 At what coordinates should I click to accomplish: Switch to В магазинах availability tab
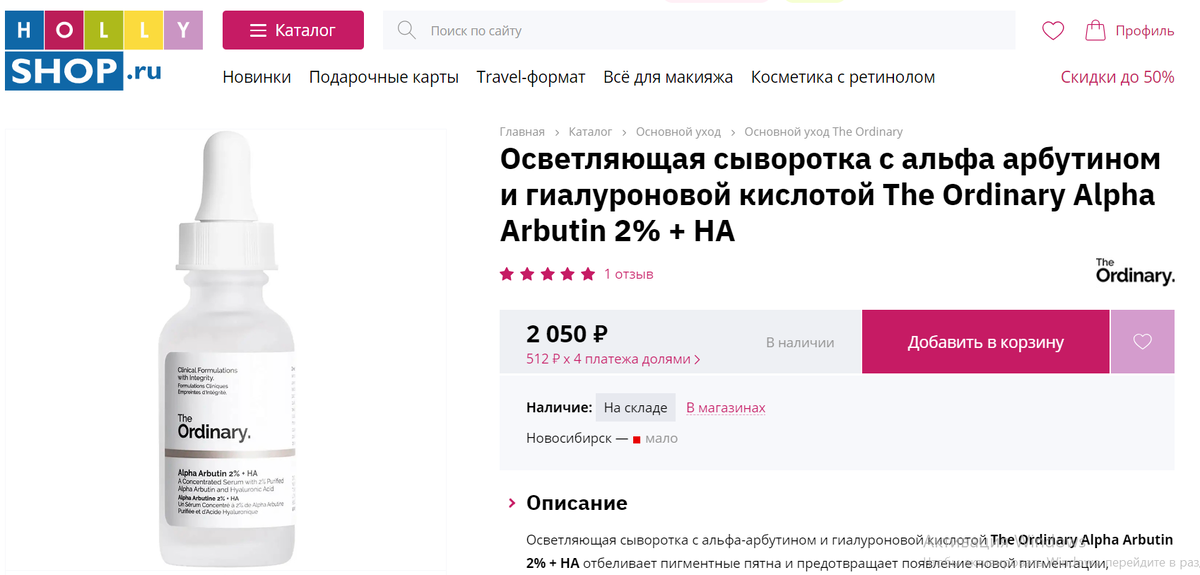point(725,407)
